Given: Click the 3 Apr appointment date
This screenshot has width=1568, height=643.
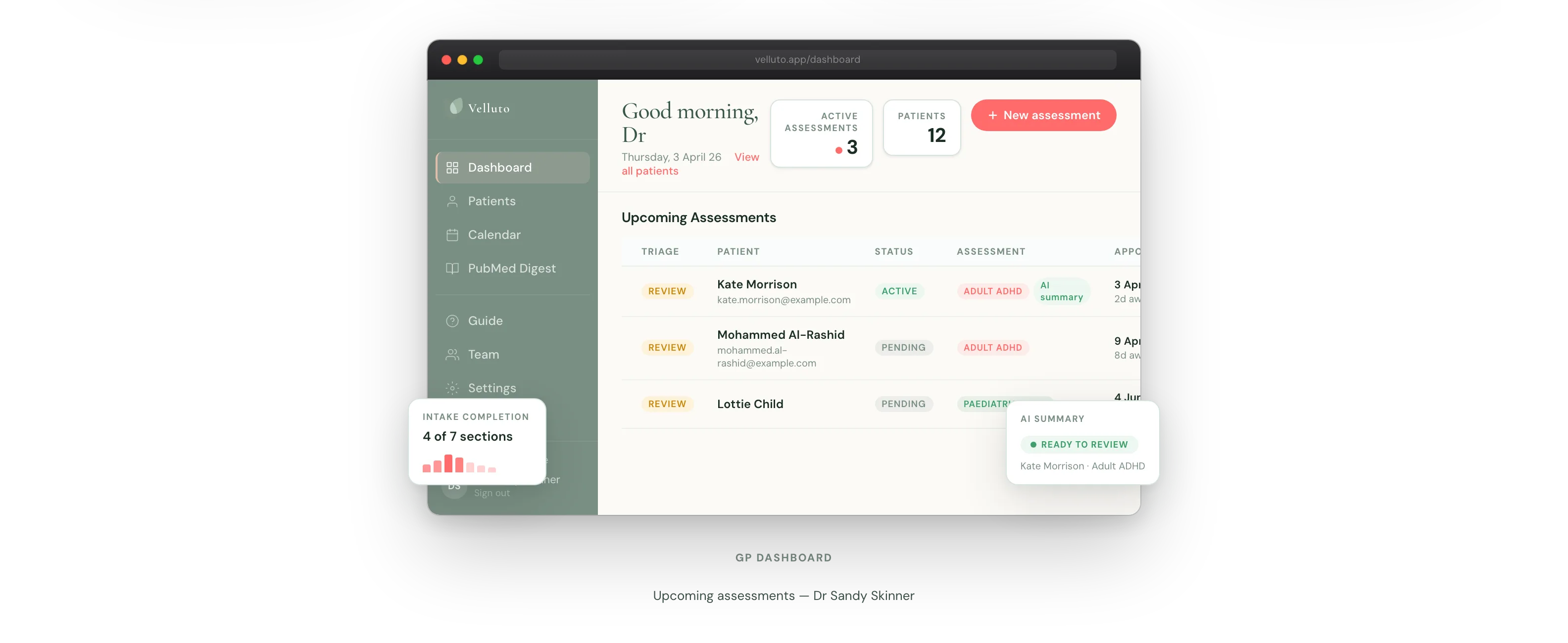Looking at the screenshot, I should tap(1127, 285).
